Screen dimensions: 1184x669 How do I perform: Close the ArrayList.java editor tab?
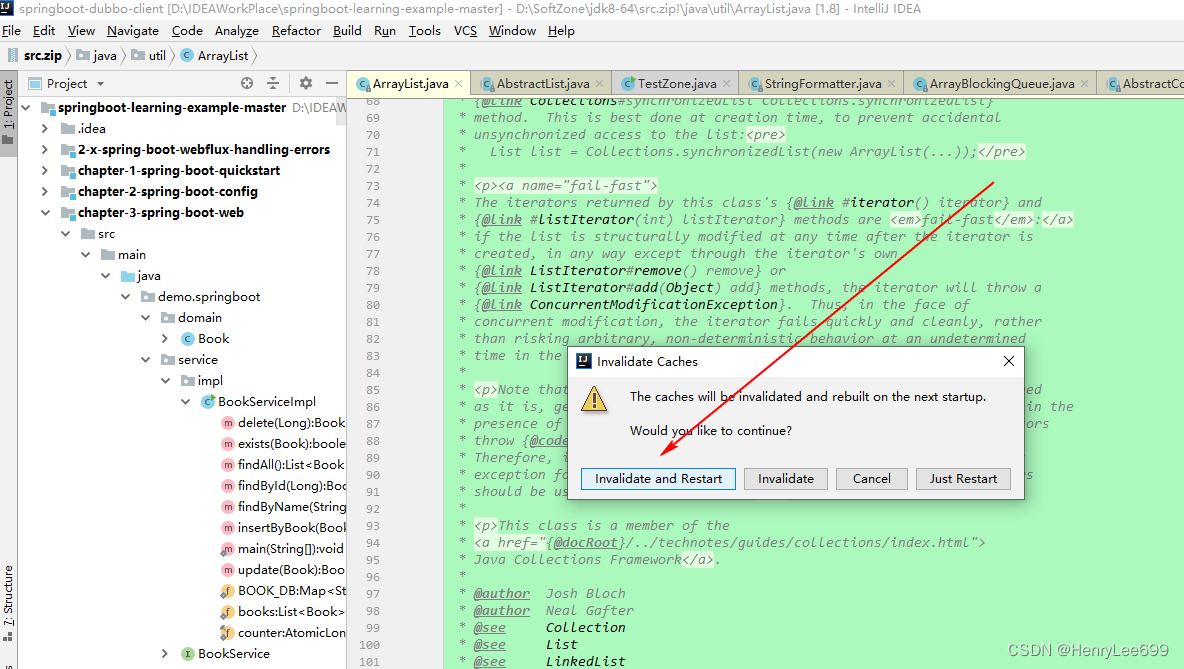pos(458,84)
